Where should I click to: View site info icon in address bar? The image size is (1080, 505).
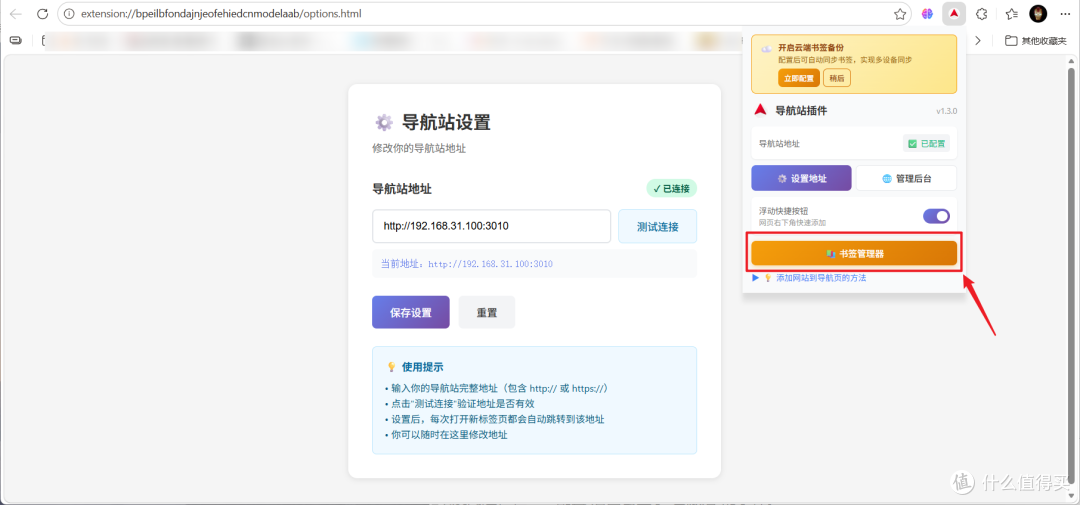[x=70, y=14]
